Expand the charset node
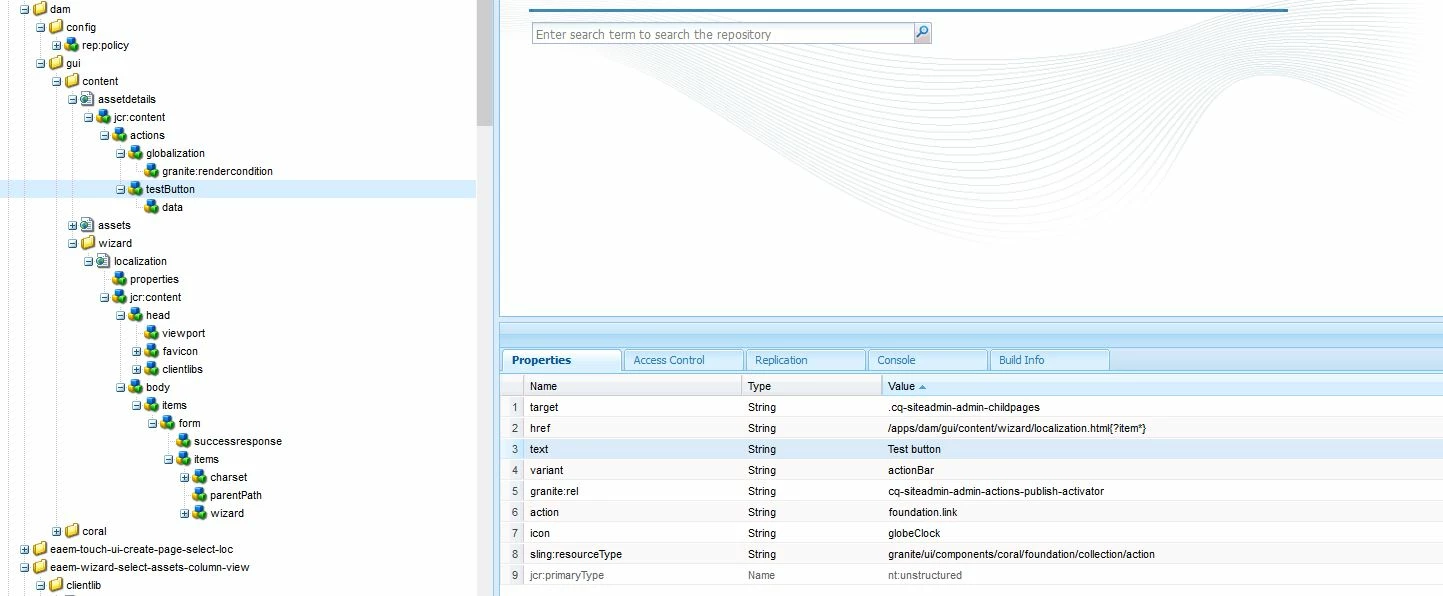Viewport: 1443px width, 596px height. tap(185, 477)
